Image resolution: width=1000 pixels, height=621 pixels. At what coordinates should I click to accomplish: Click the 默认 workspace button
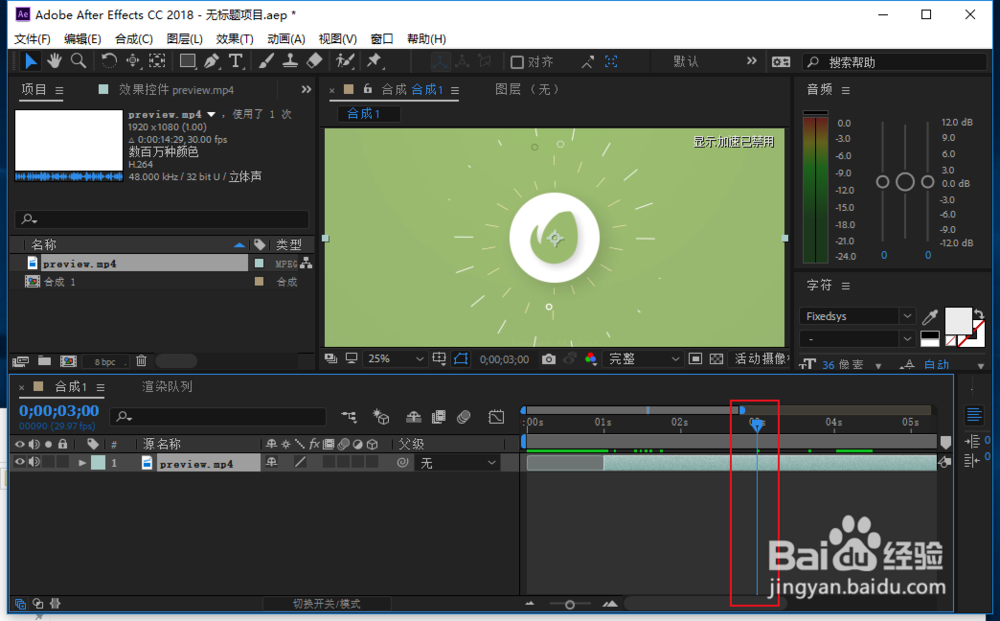686,62
